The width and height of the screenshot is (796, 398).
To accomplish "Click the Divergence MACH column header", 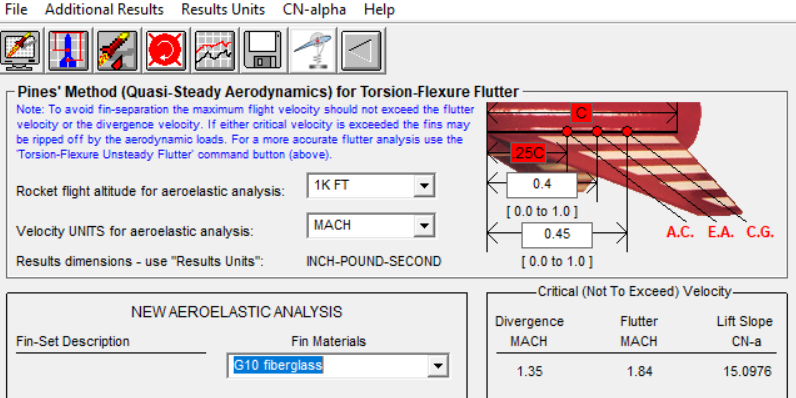I will pyautogui.click(x=529, y=331).
